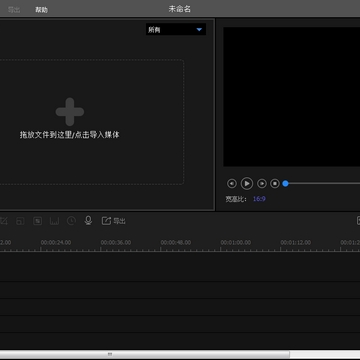Viewport: 360px width, 360px height.
Task: Click the zoom/resize frame icon in timeline toolbar
Action: (x=20, y=221)
